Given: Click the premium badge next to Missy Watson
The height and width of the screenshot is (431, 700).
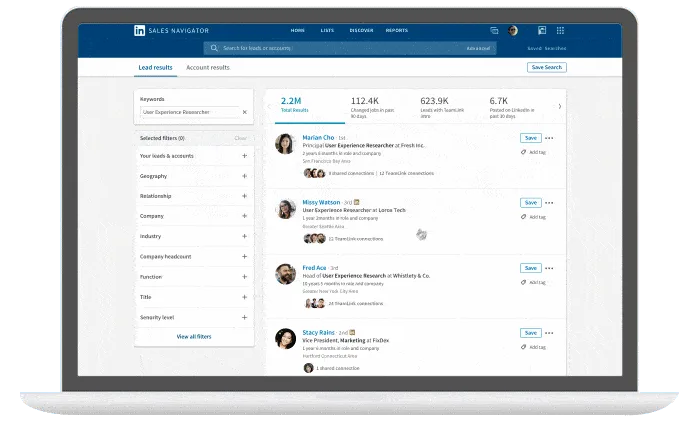Looking at the screenshot, I should [356, 202].
